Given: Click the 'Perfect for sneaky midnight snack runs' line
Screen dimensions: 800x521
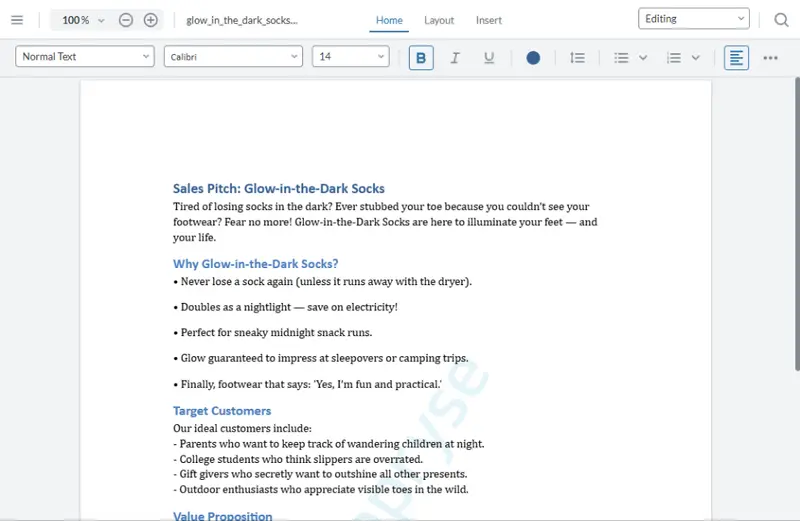Looking at the screenshot, I should click(272, 332).
